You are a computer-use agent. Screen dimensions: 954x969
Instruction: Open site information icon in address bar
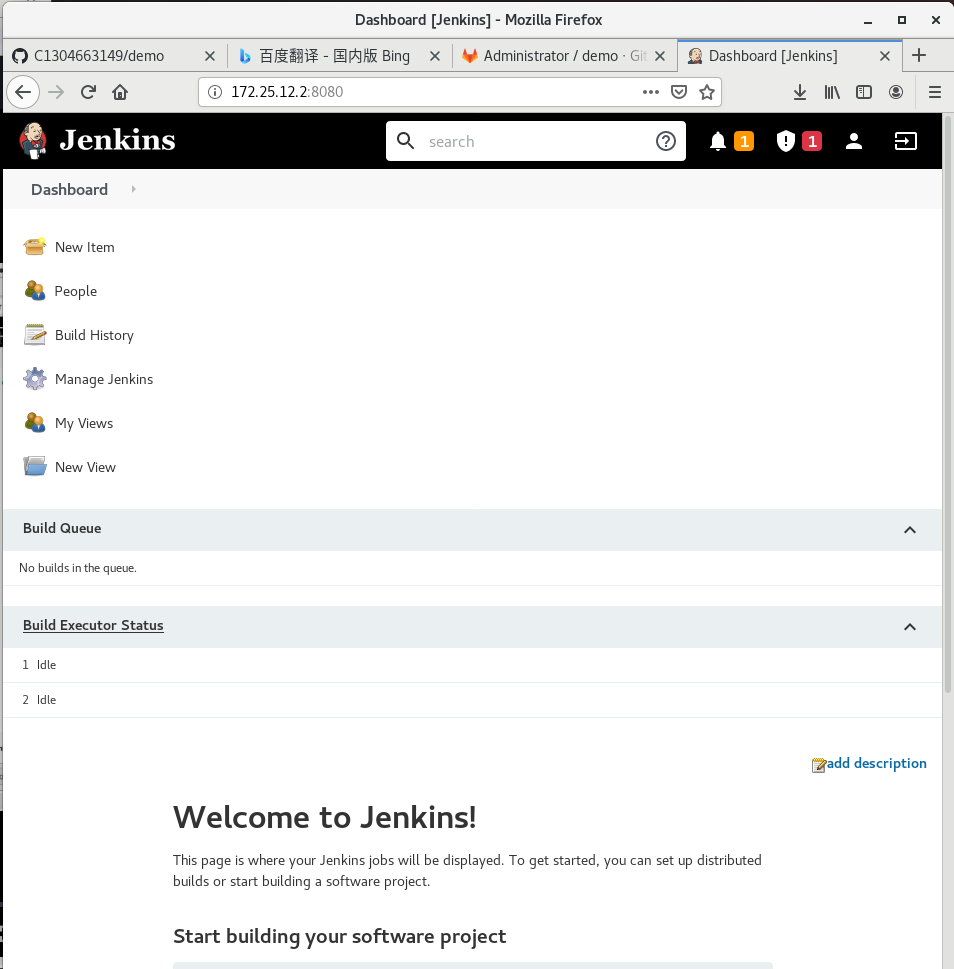pyautogui.click(x=214, y=92)
